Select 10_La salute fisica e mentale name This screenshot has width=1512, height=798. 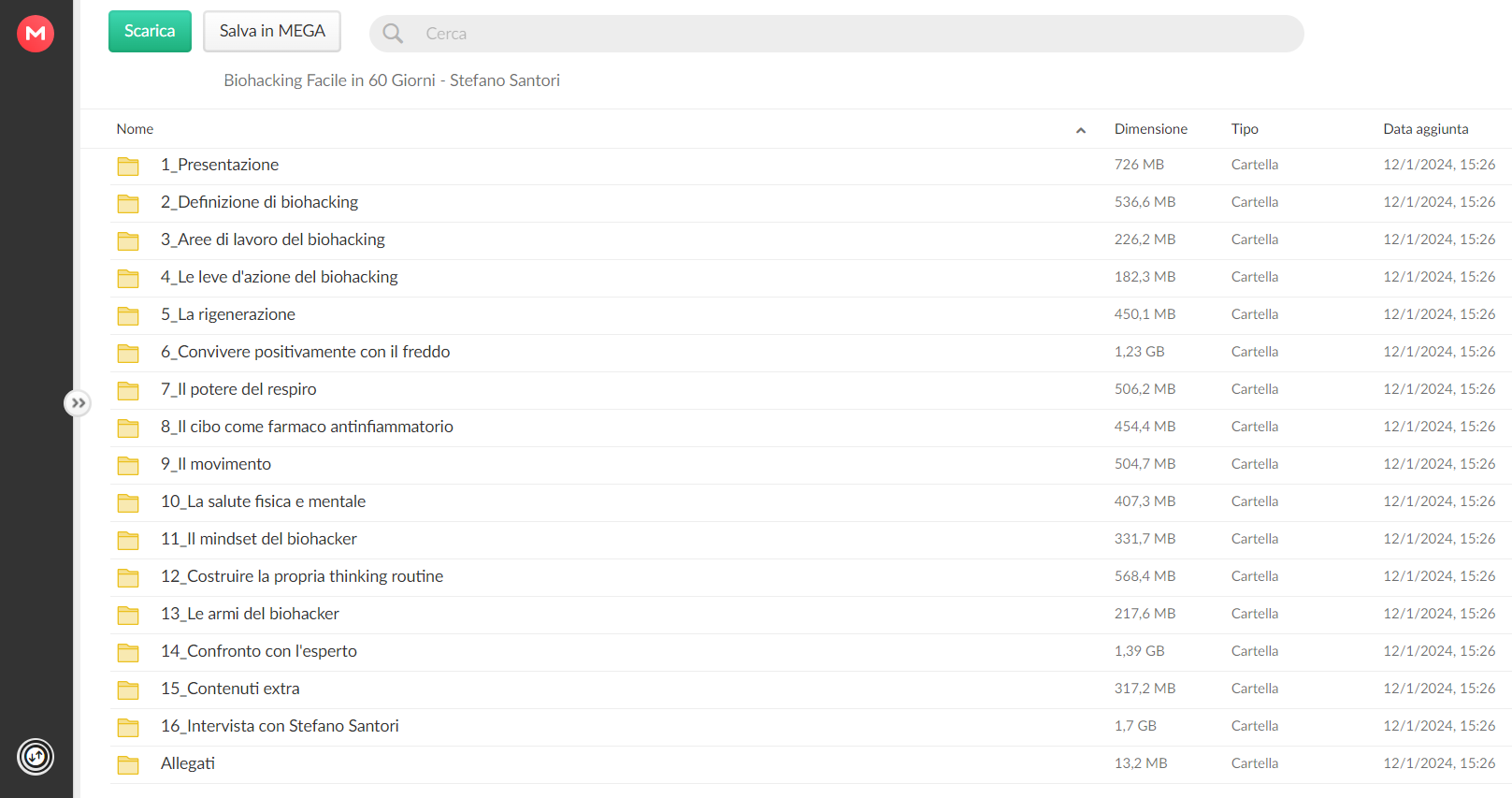tap(264, 501)
